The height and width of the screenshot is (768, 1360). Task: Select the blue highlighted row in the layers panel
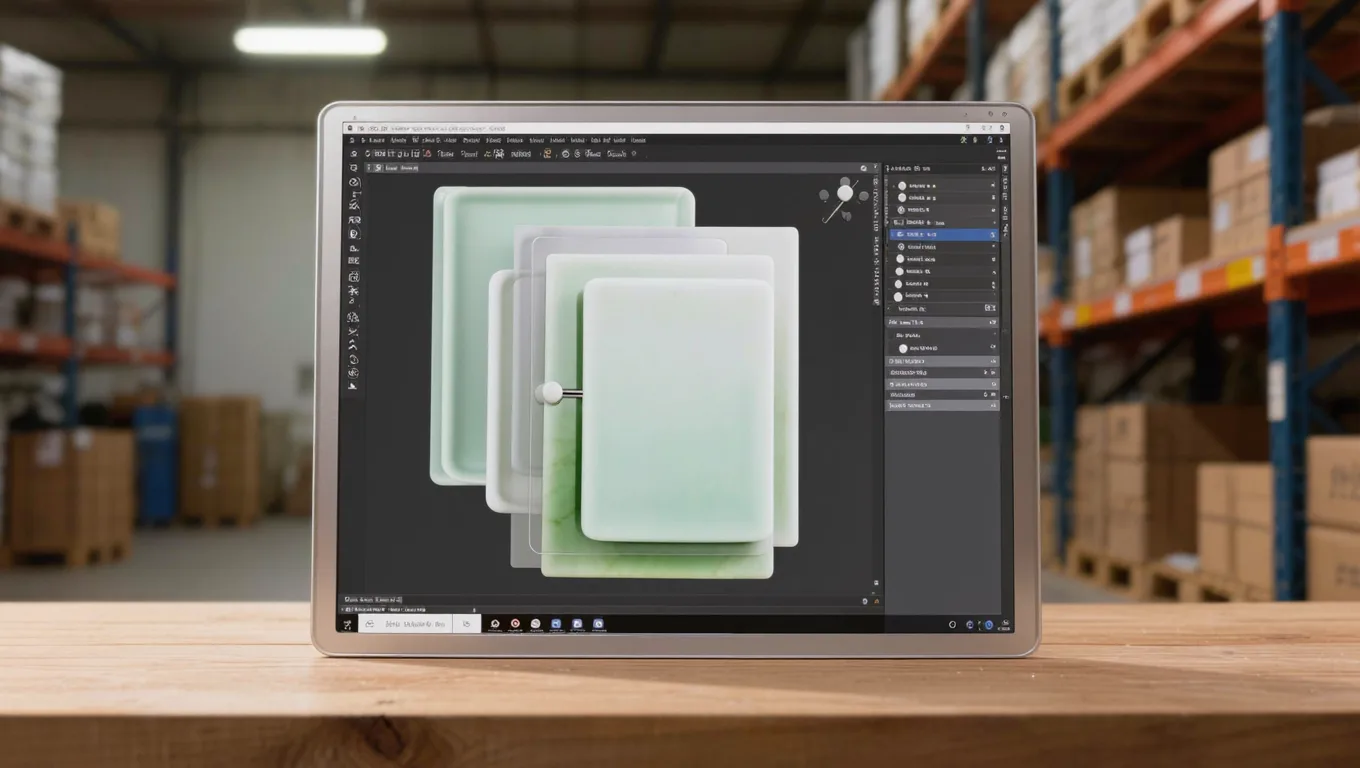coord(943,233)
